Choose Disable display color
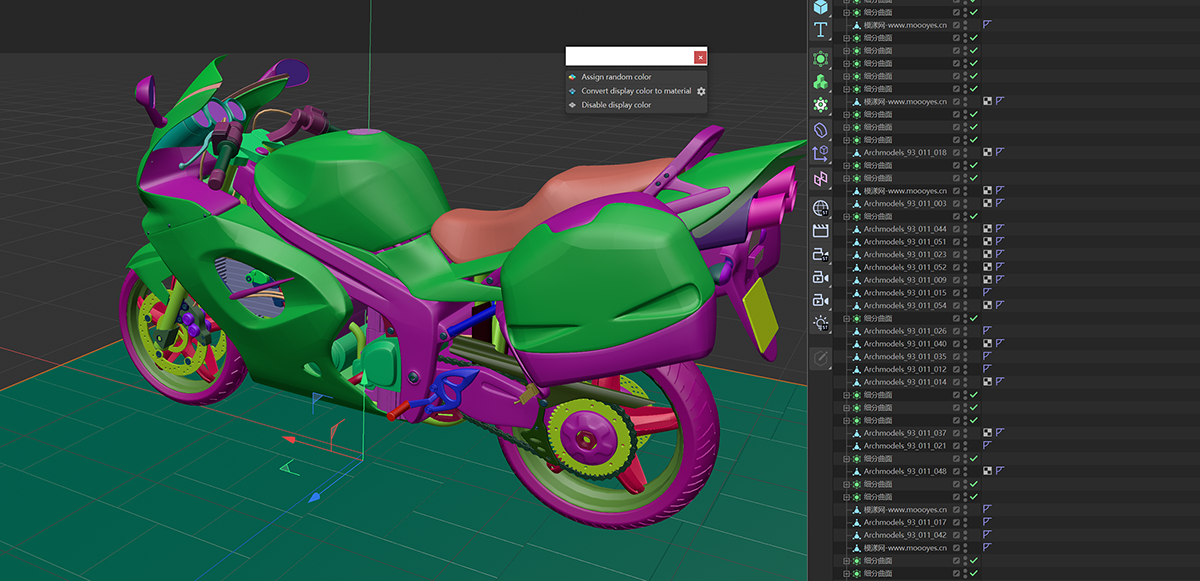This screenshot has width=1200, height=581. pyautogui.click(x=616, y=105)
